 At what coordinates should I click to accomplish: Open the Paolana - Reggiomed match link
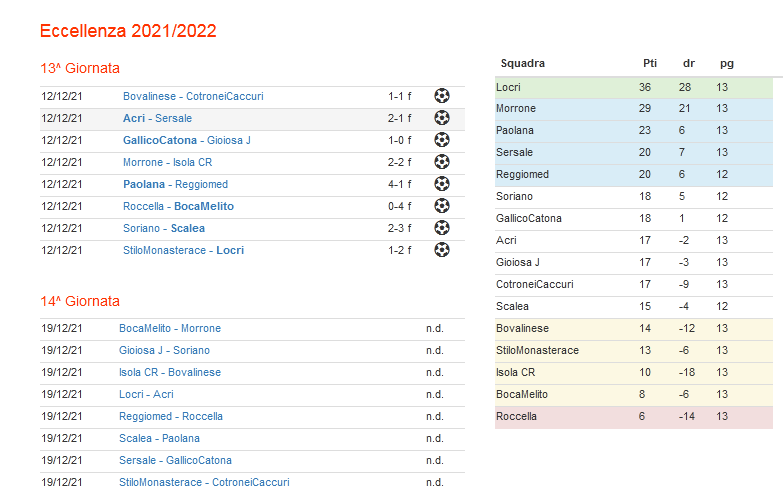175,184
